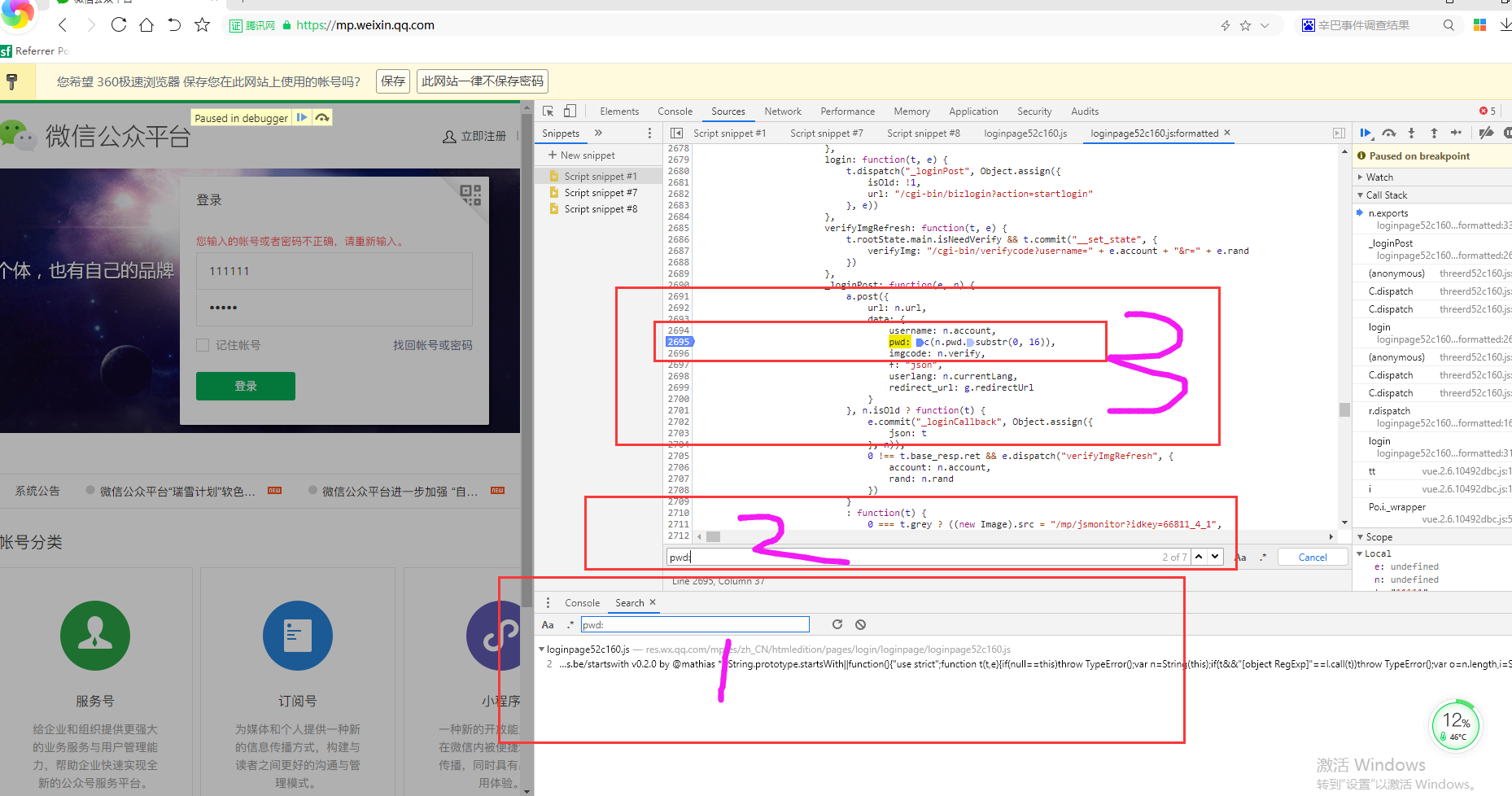Switch to the Performance panel tab
The width and height of the screenshot is (1512, 796).
pyautogui.click(x=847, y=112)
